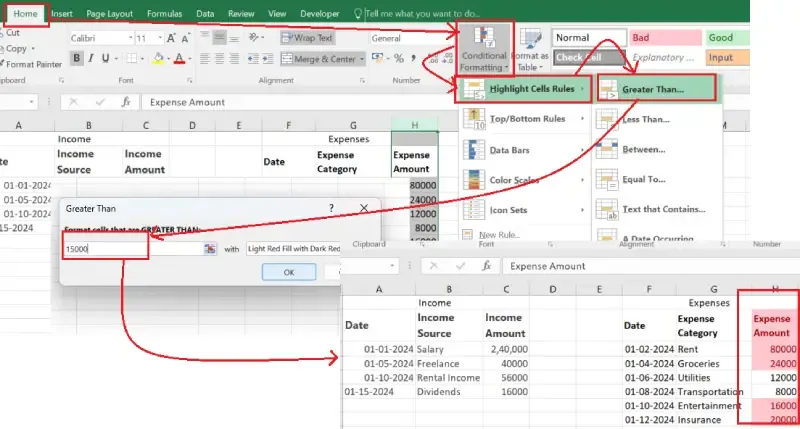
Task: Open the Name Box dropdown in upper sheet
Action: point(31,102)
